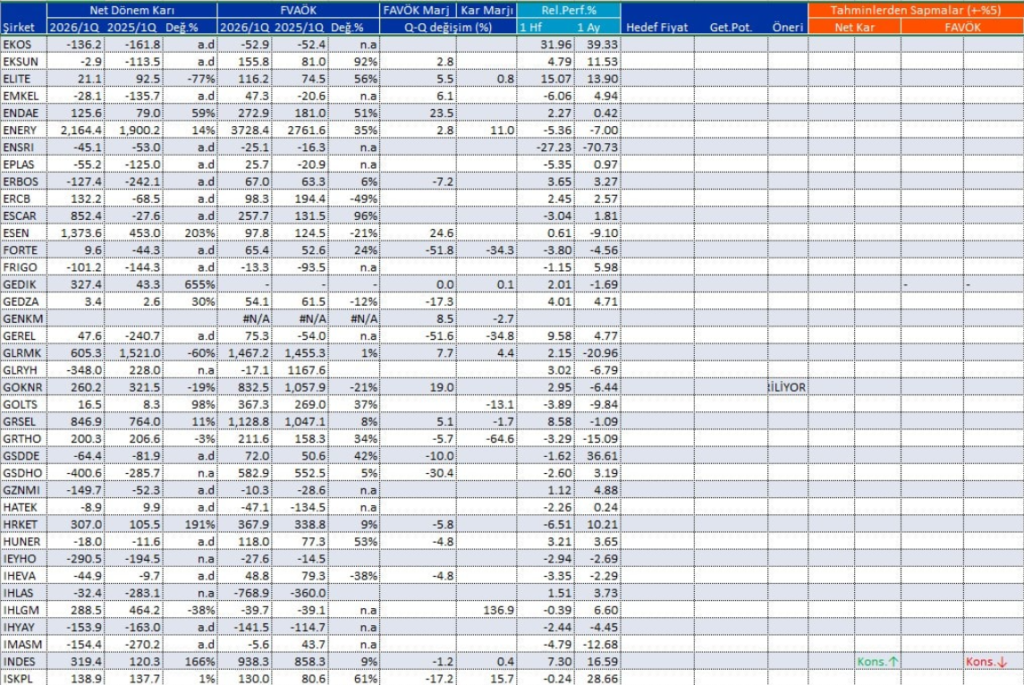Select the İLİYOR cell in GOKNR row
The height and width of the screenshot is (685, 1024).
pos(788,387)
